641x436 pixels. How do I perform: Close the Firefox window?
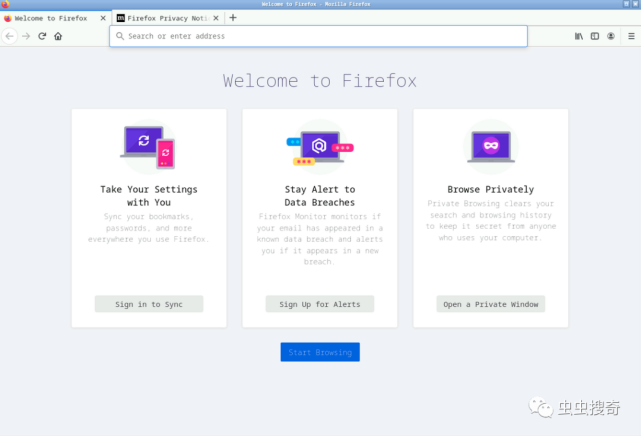pos(636,4)
